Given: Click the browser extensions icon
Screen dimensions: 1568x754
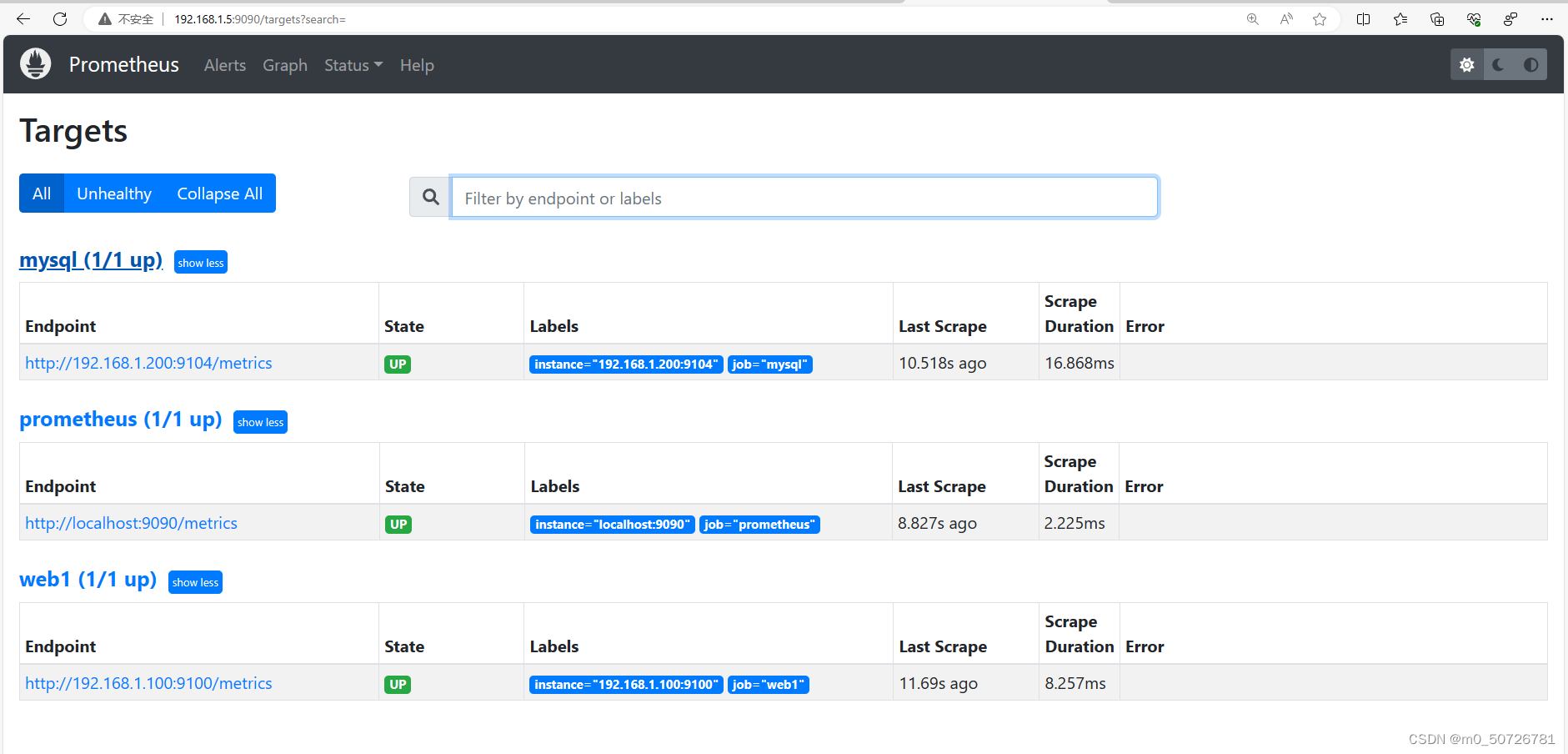Looking at the screenshot, I should [x=1510, y=18].
